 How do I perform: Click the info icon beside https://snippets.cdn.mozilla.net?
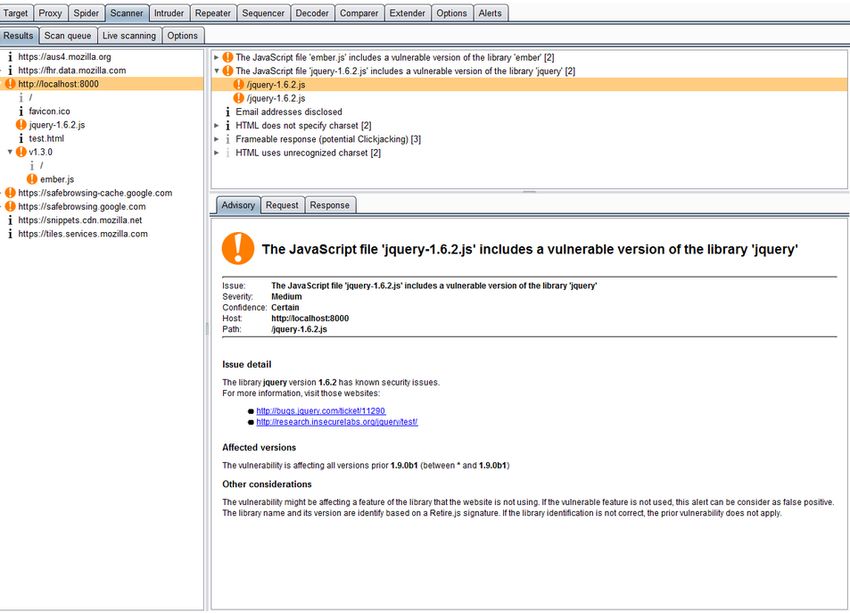[10, 220]
